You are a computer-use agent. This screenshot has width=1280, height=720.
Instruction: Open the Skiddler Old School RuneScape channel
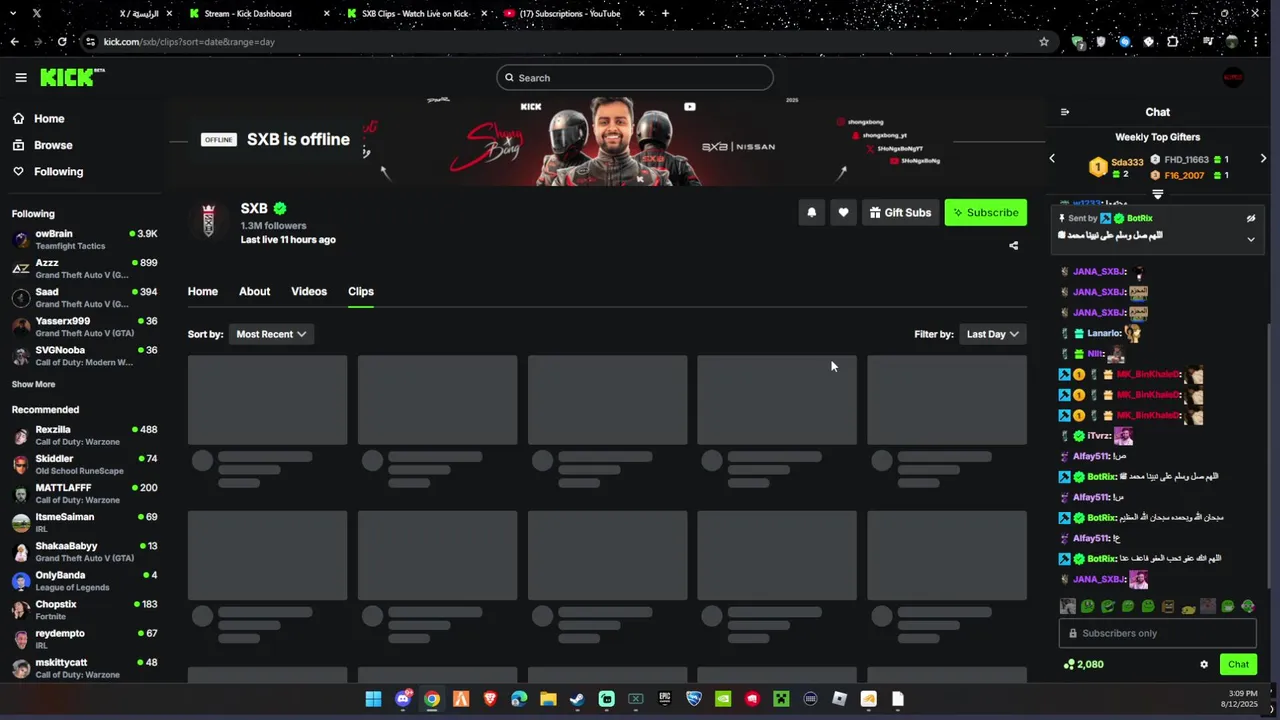coord(85,464)
